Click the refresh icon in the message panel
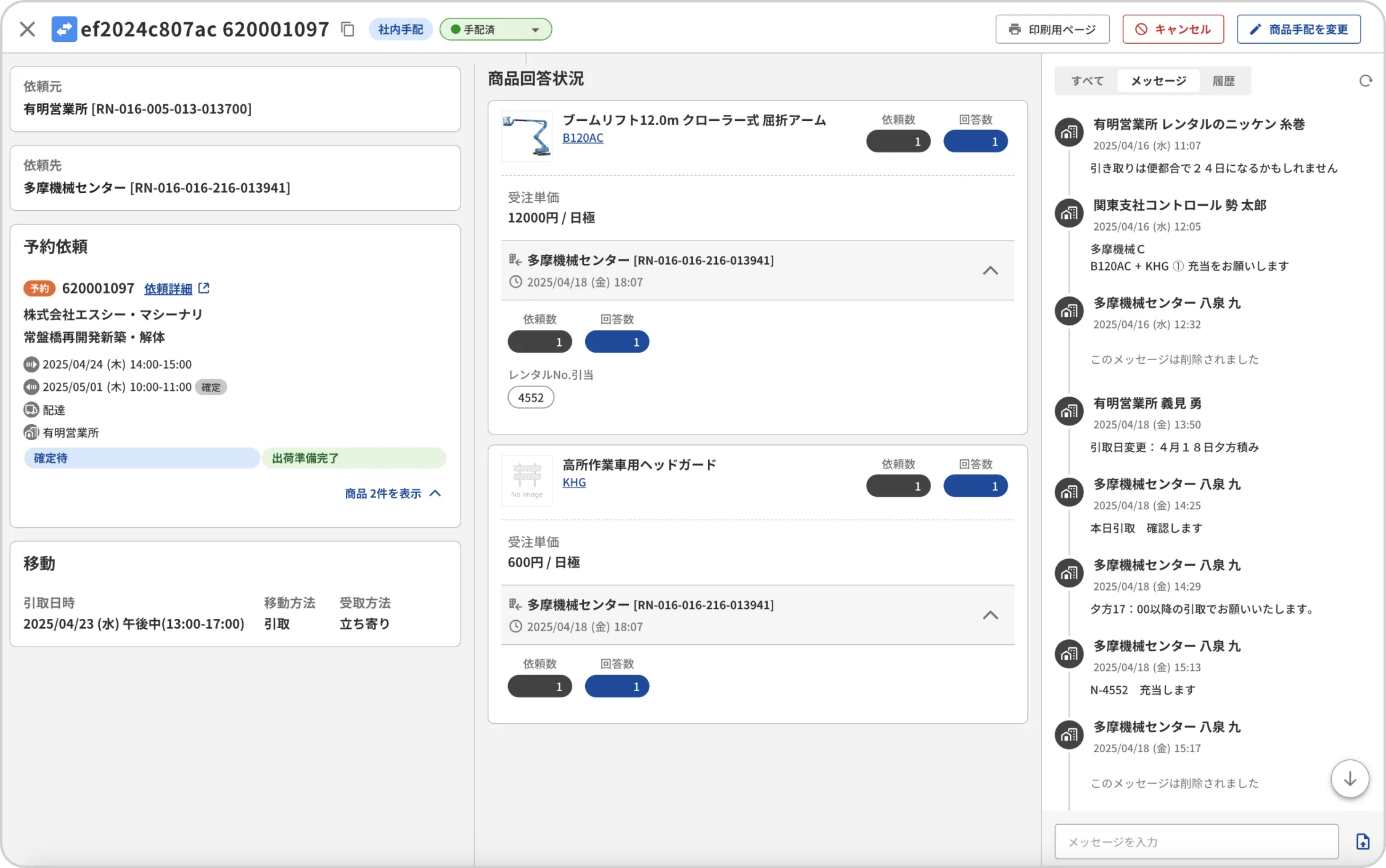This screenshot has width=1386, height=868. [x=1365, y=81]
